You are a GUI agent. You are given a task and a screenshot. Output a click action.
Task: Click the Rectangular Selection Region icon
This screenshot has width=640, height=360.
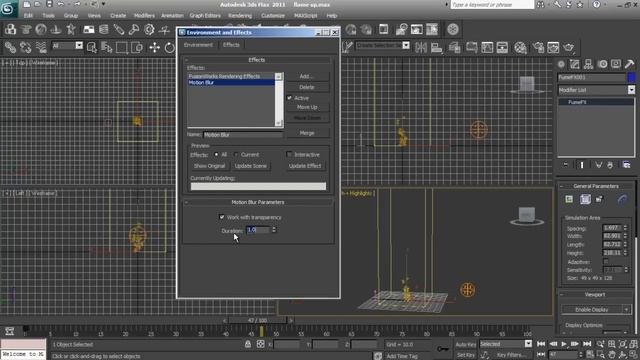[122, 47]
